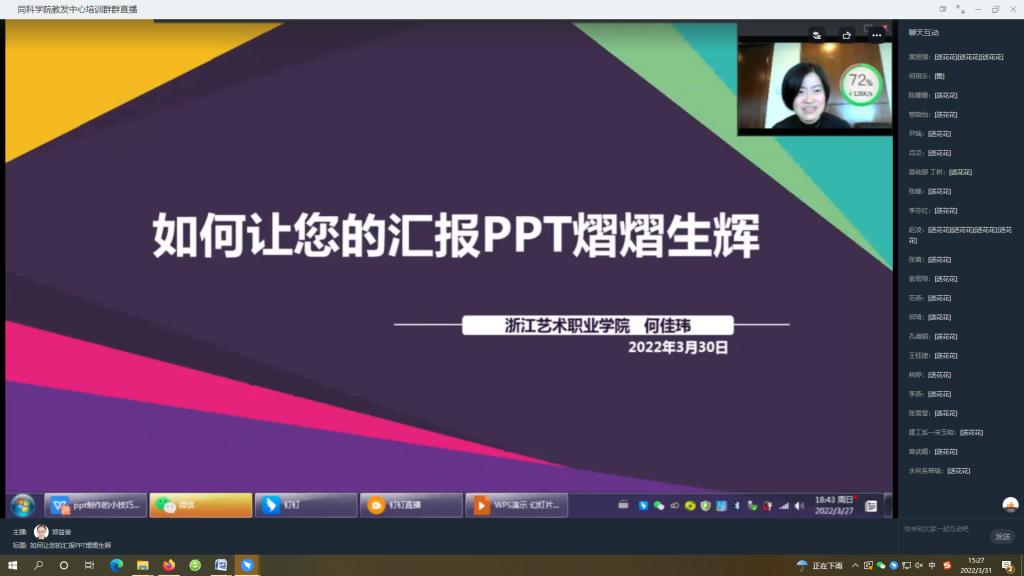1024x576 pixels.
Task: Open File Explorer from the taskbar
Action: [x=142, y=565]
